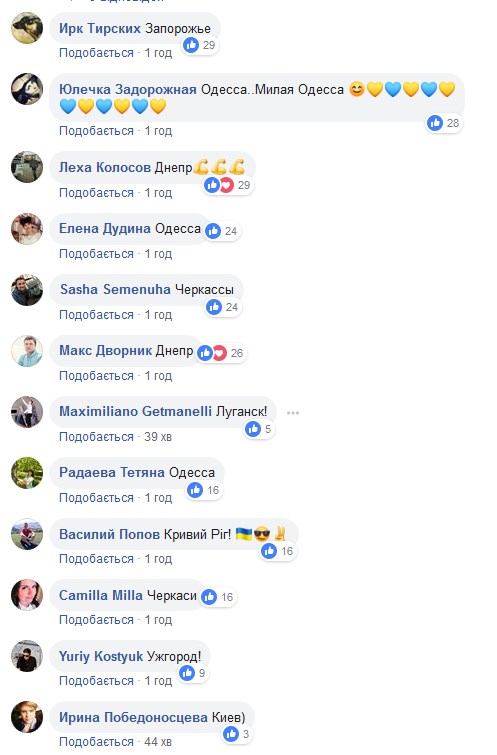Click Макс Дворник's profile picture
497x755 pixels.
[x=27, y=351]
